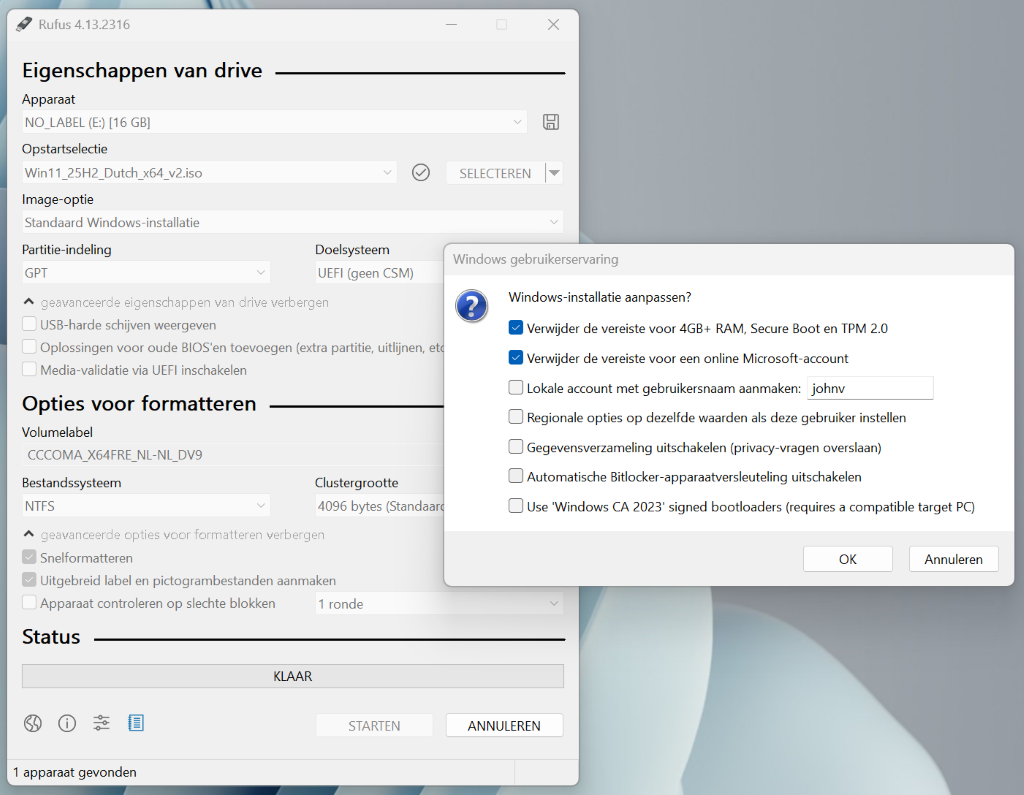Open the Bestandssysteem NTFS dropdown
Image resolution: width=1024 pixels, height=795 pixels.
(146, 506)
